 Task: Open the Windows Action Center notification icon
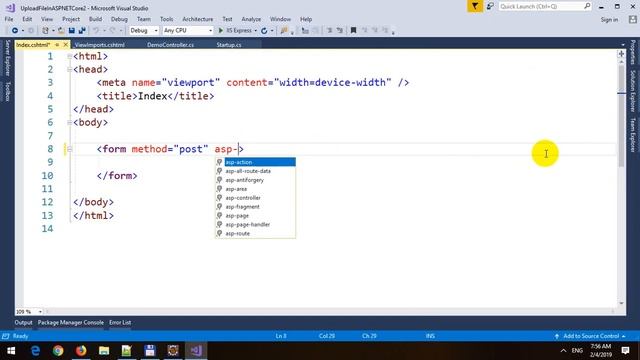[625, 351]
